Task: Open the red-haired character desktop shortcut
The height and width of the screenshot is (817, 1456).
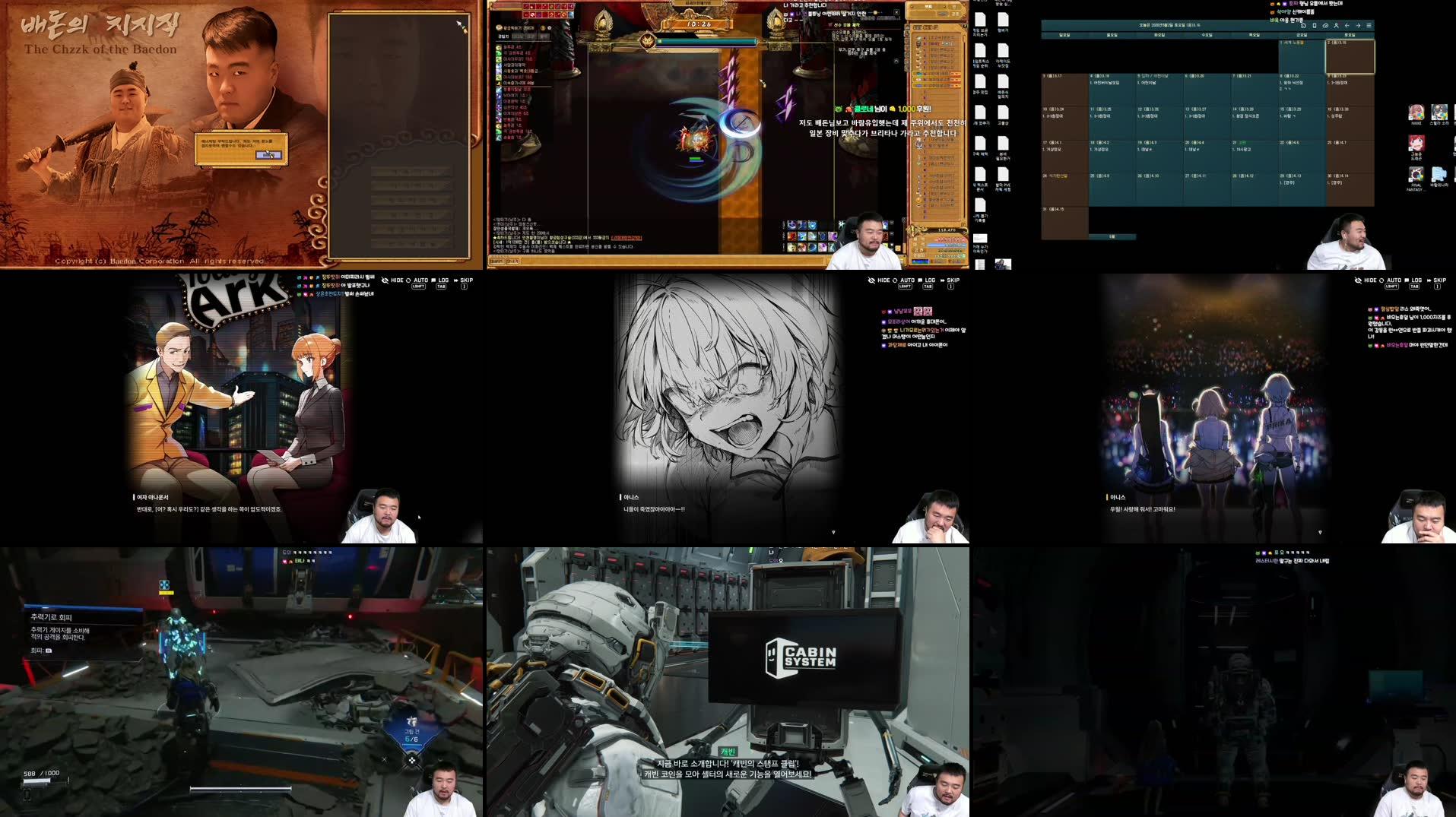Action: point(1416,147)
